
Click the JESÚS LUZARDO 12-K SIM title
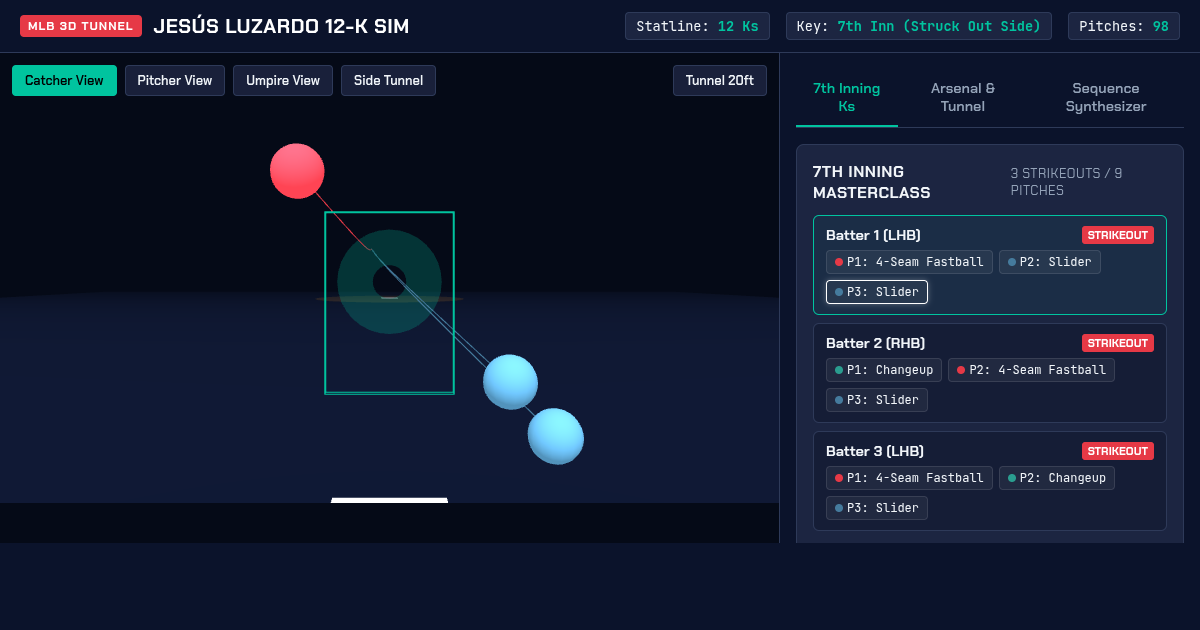pos(281,26)
